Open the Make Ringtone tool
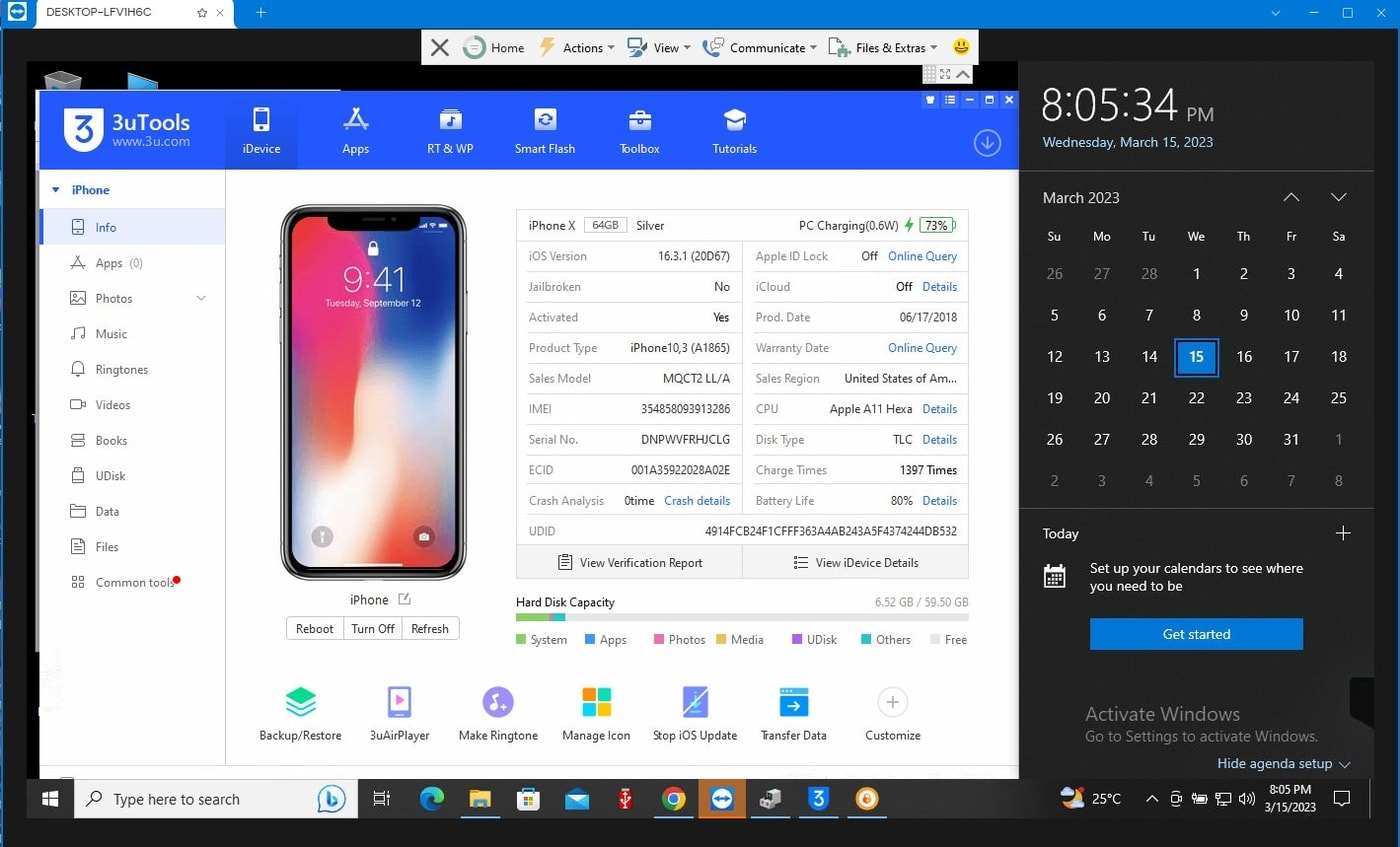1400x847 pixels. [497, 712]
